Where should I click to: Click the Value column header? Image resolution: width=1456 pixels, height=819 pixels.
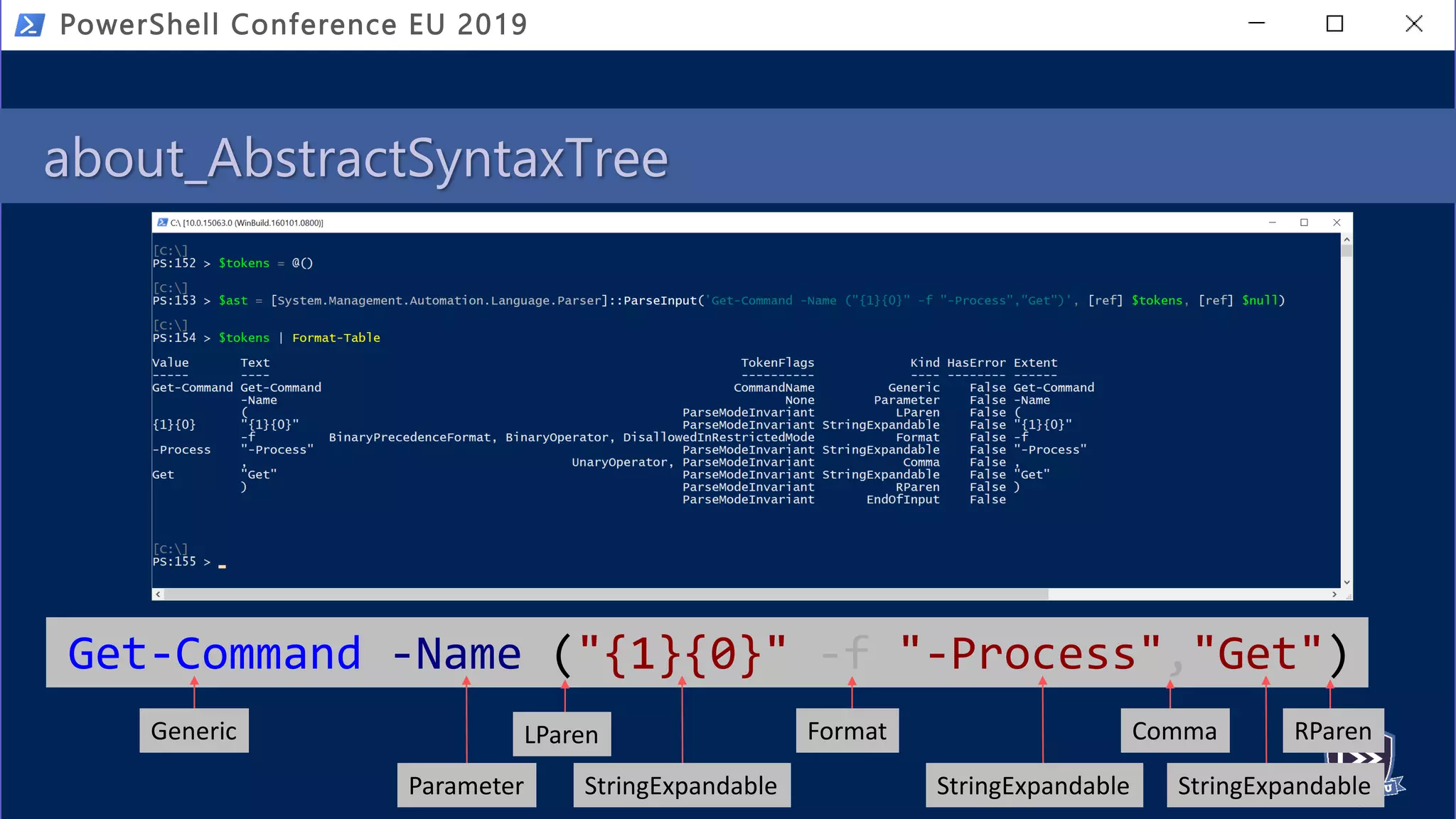tap(171, 363)
